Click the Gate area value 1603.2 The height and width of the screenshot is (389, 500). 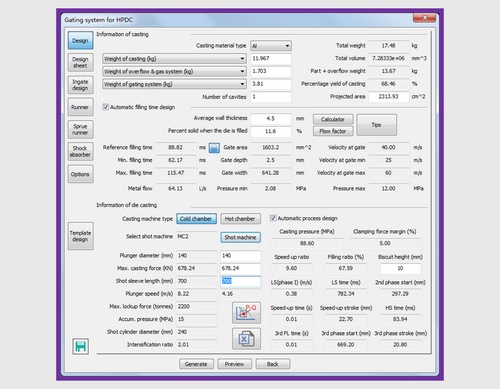point(271,147)
